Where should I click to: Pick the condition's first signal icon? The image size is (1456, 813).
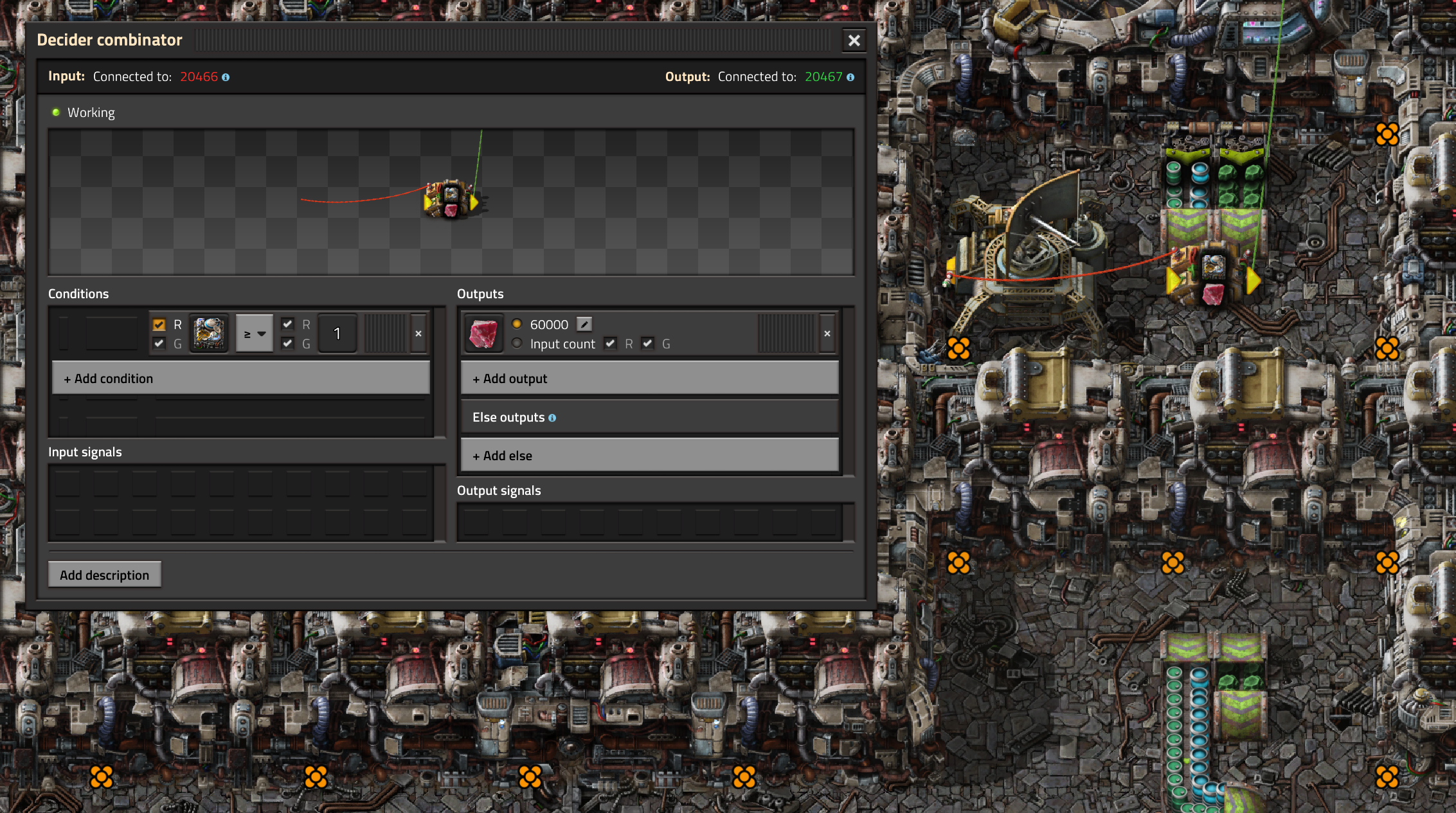(209, 334)
